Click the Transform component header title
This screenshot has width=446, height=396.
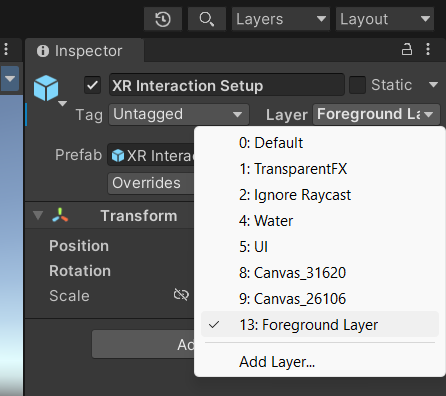(x=139, y=216)
